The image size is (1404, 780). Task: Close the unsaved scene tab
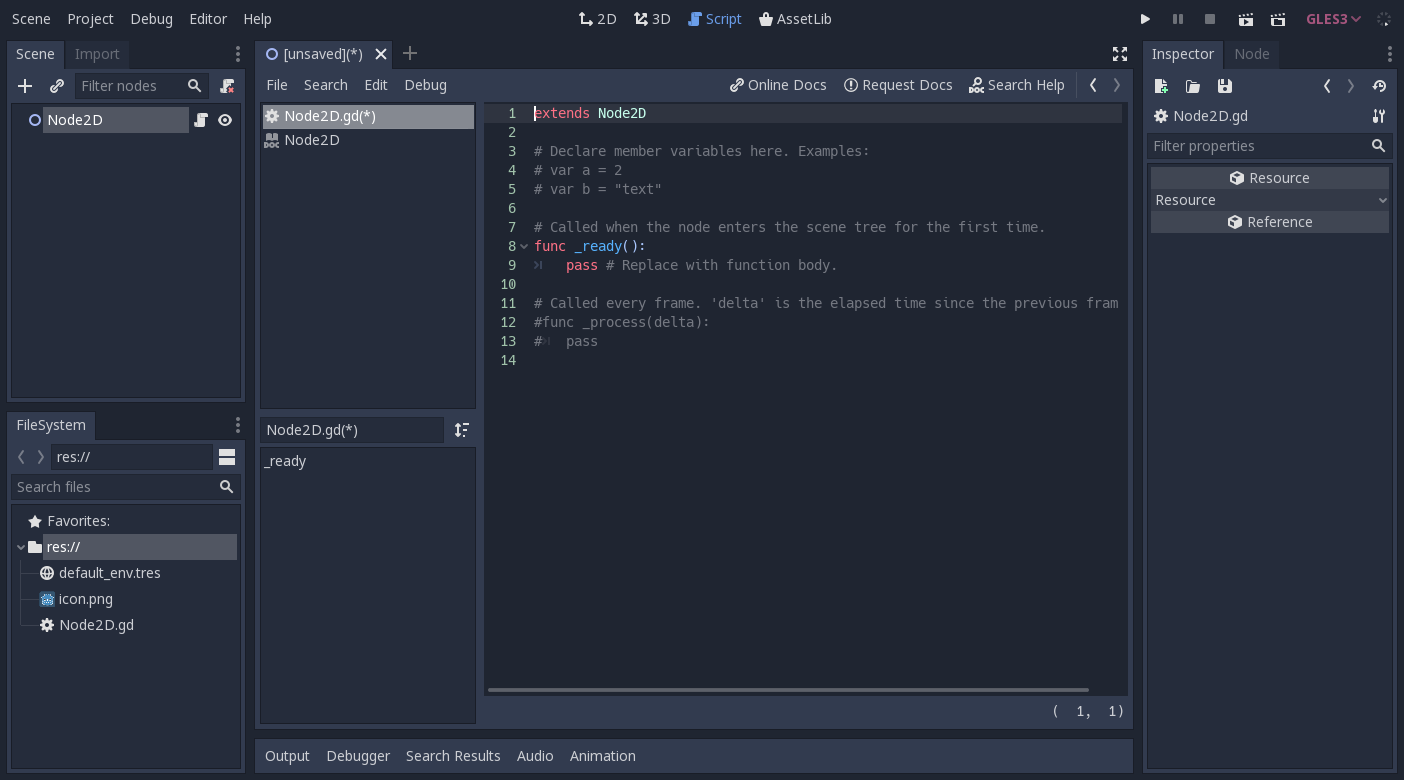coord(381,54)
